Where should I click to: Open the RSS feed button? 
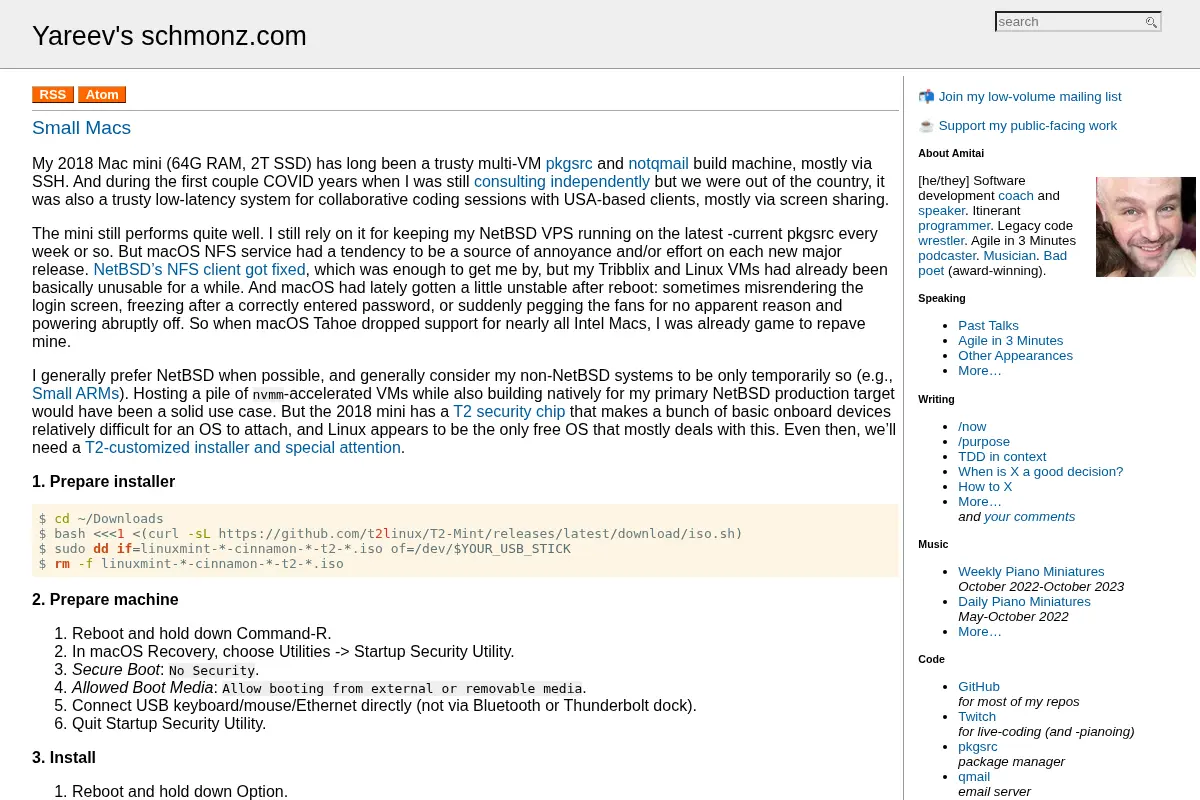click(53, 95)
